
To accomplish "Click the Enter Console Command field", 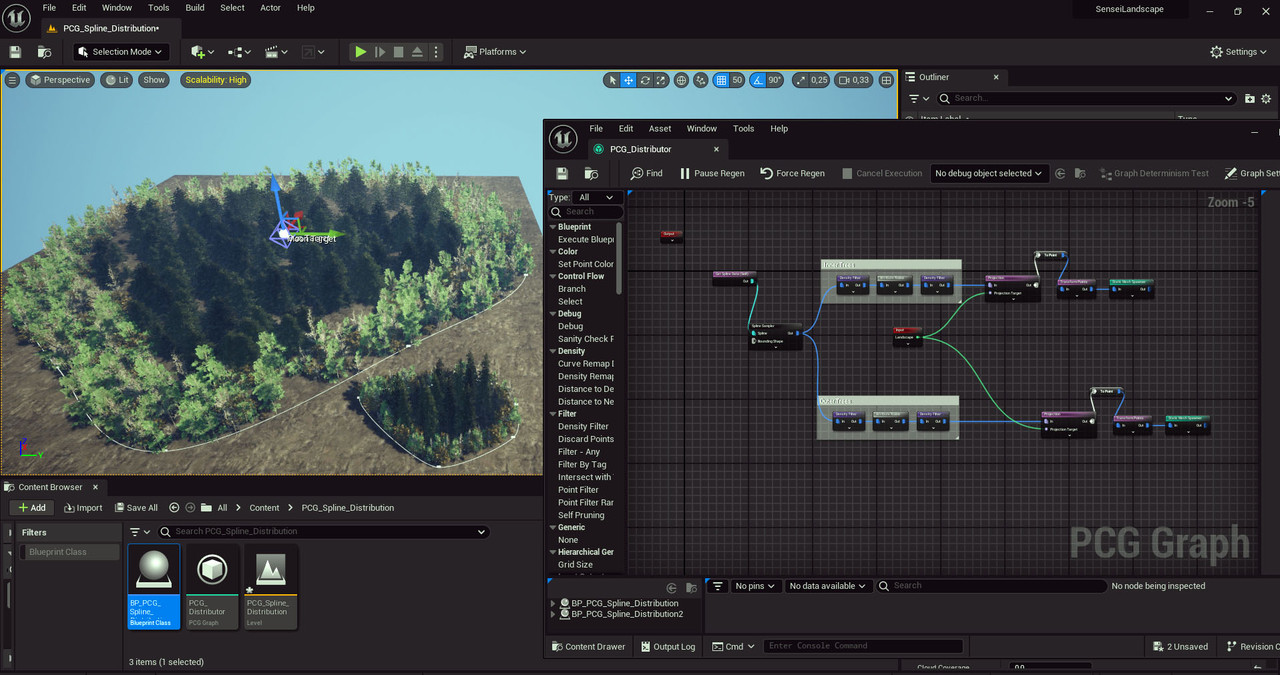I will [x=862, y=646].
